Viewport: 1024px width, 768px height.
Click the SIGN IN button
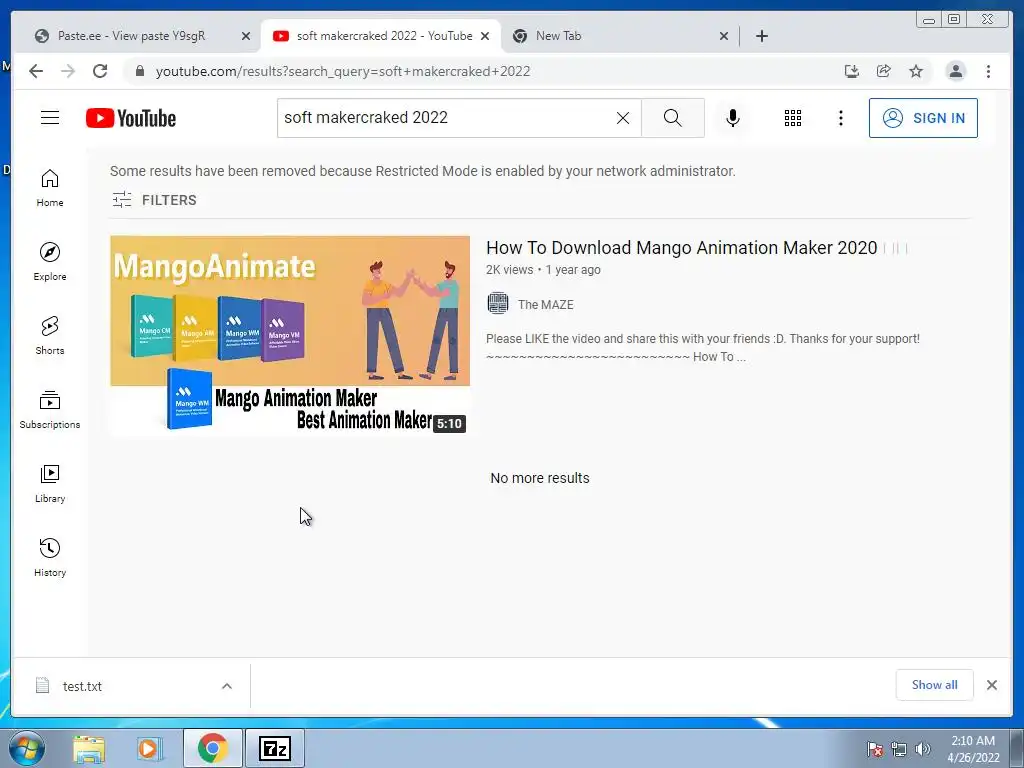[923, 118]
